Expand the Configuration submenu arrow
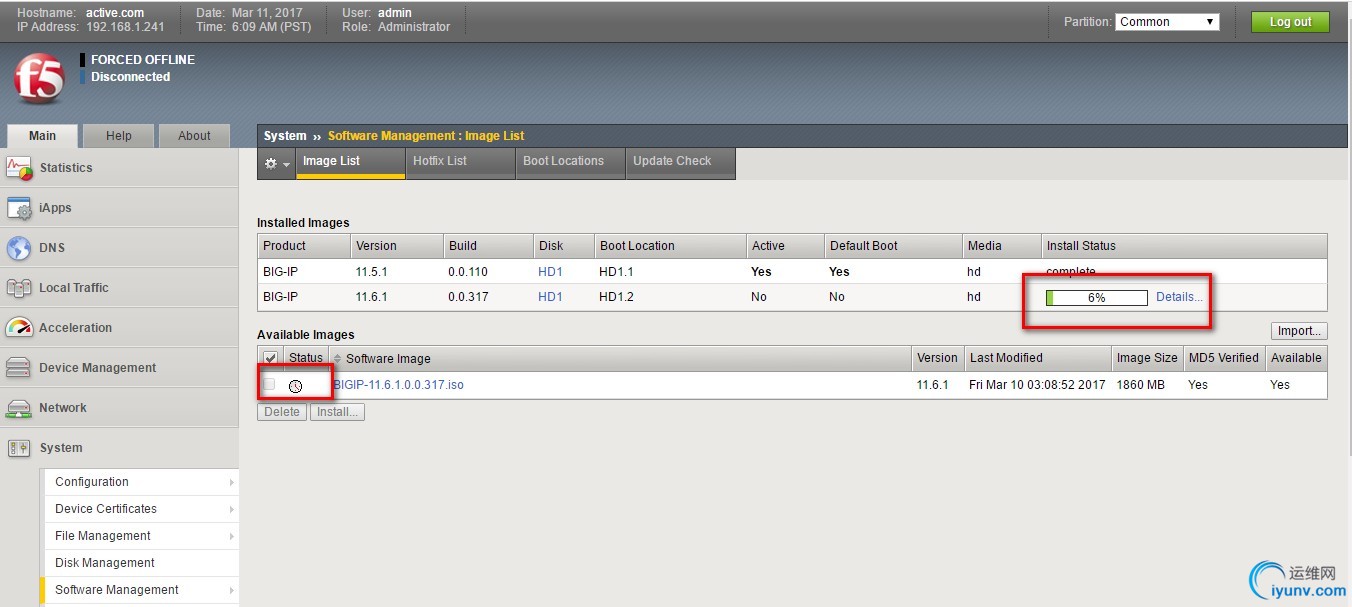1352x607 pixels. [232, 482]
